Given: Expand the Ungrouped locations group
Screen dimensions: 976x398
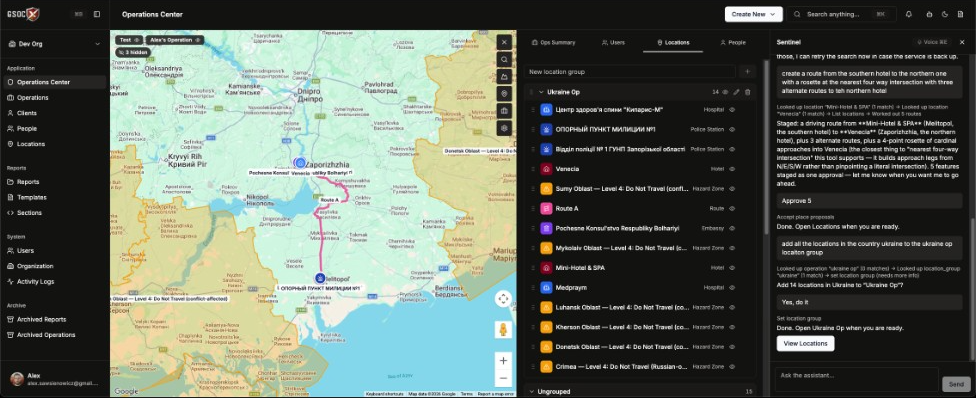Looking at the screenshot, I should [531, 391].
